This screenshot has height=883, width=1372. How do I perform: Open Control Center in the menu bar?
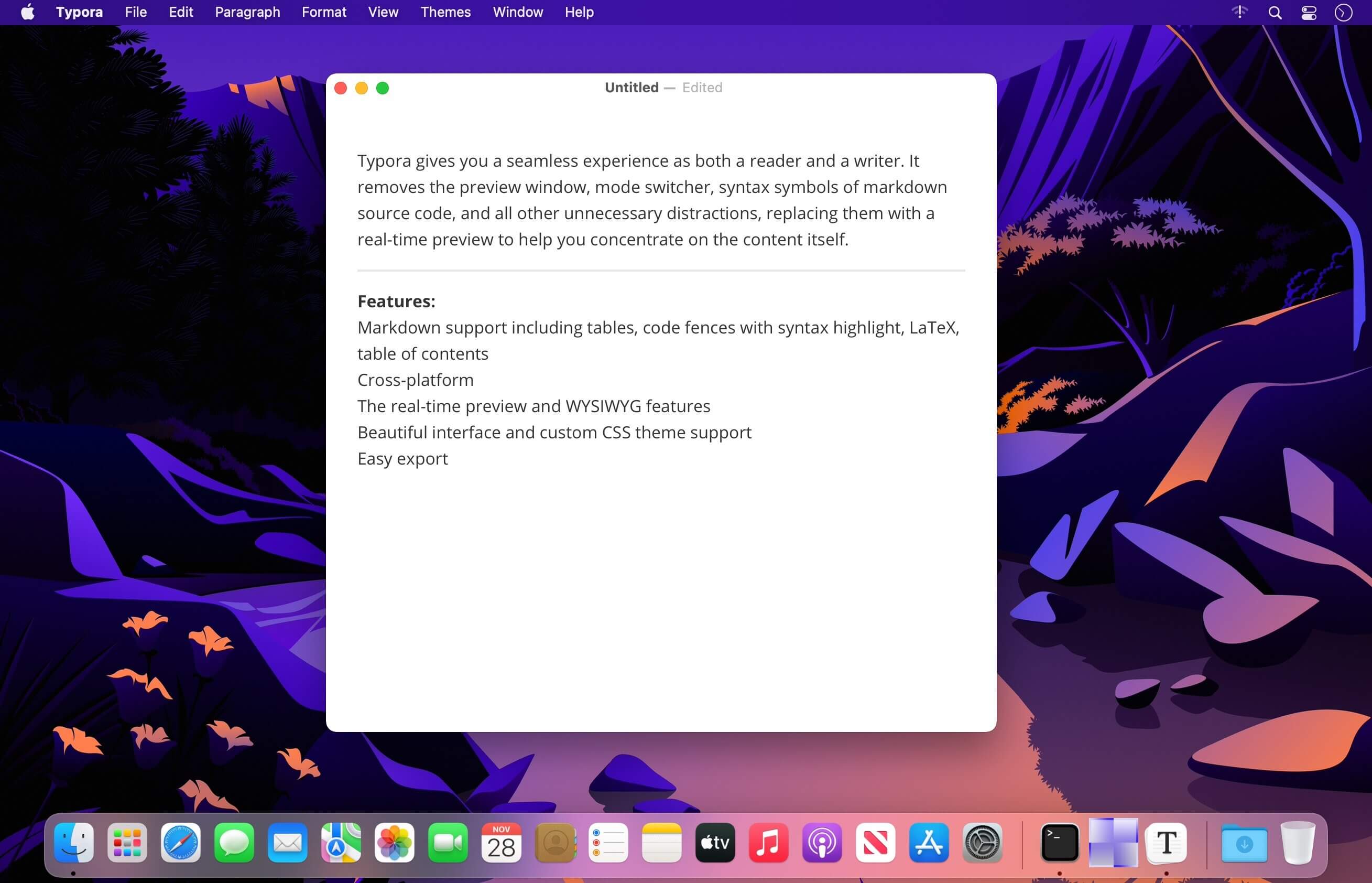(1309, 12)
